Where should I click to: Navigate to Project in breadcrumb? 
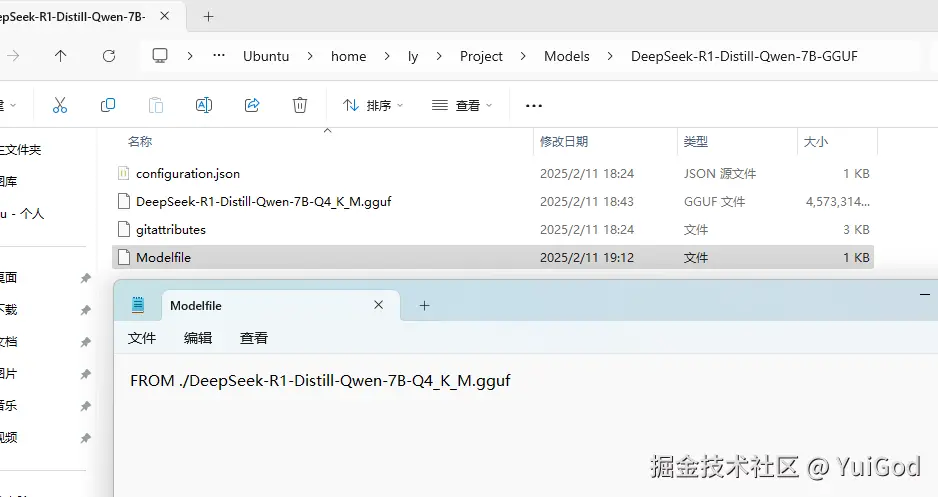(482, 56)
